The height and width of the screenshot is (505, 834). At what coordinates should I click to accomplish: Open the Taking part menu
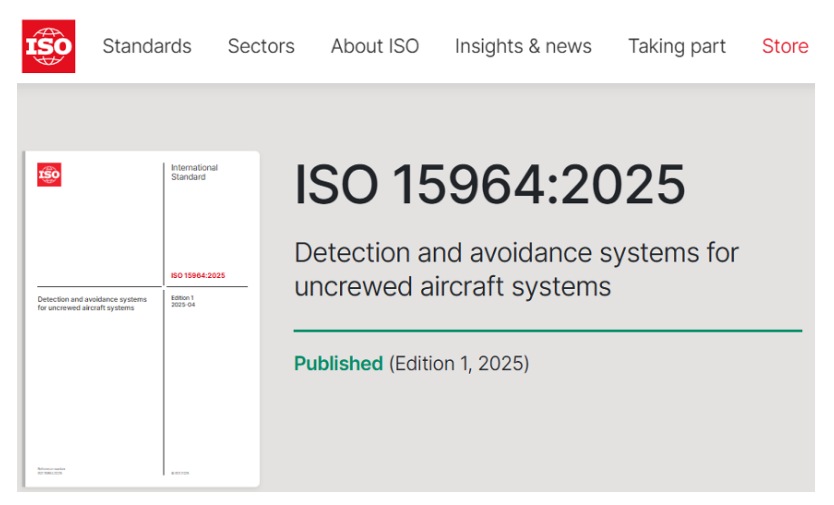677,46
